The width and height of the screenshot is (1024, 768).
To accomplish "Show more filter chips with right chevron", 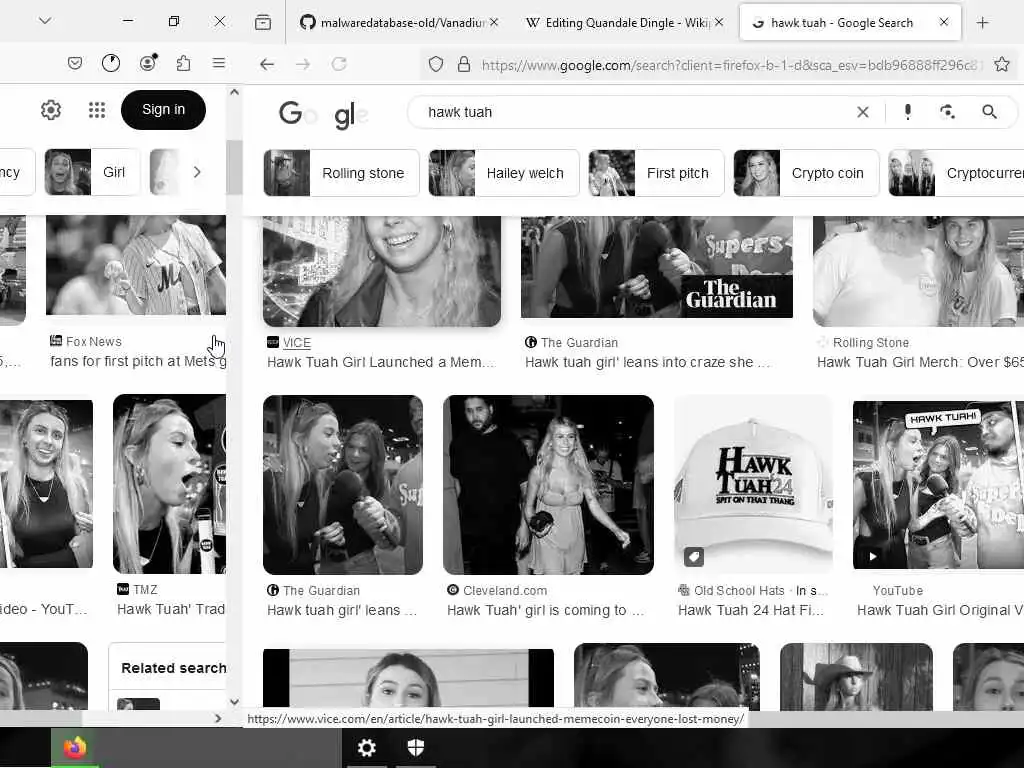I will click(x=197, y=172).
